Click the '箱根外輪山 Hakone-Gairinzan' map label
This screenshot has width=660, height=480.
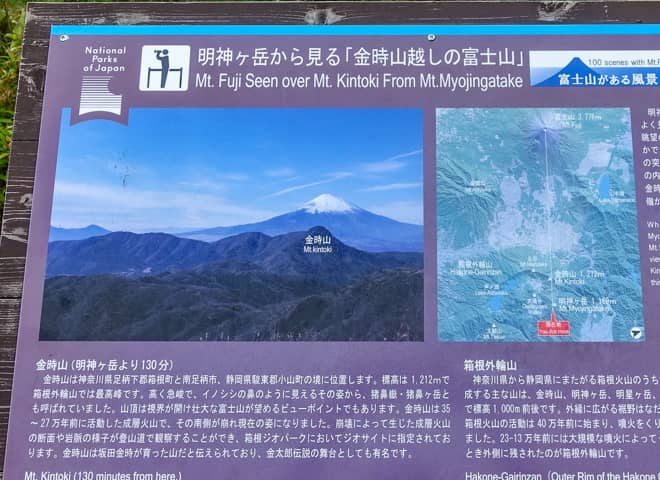tap(476, 268)
